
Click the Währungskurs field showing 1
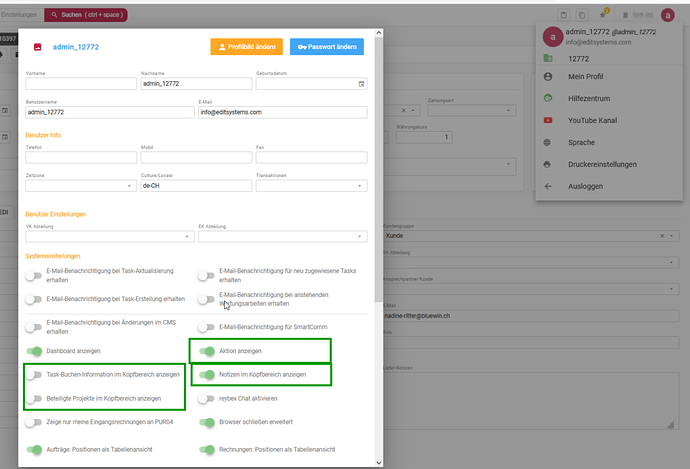pos(424,137)
